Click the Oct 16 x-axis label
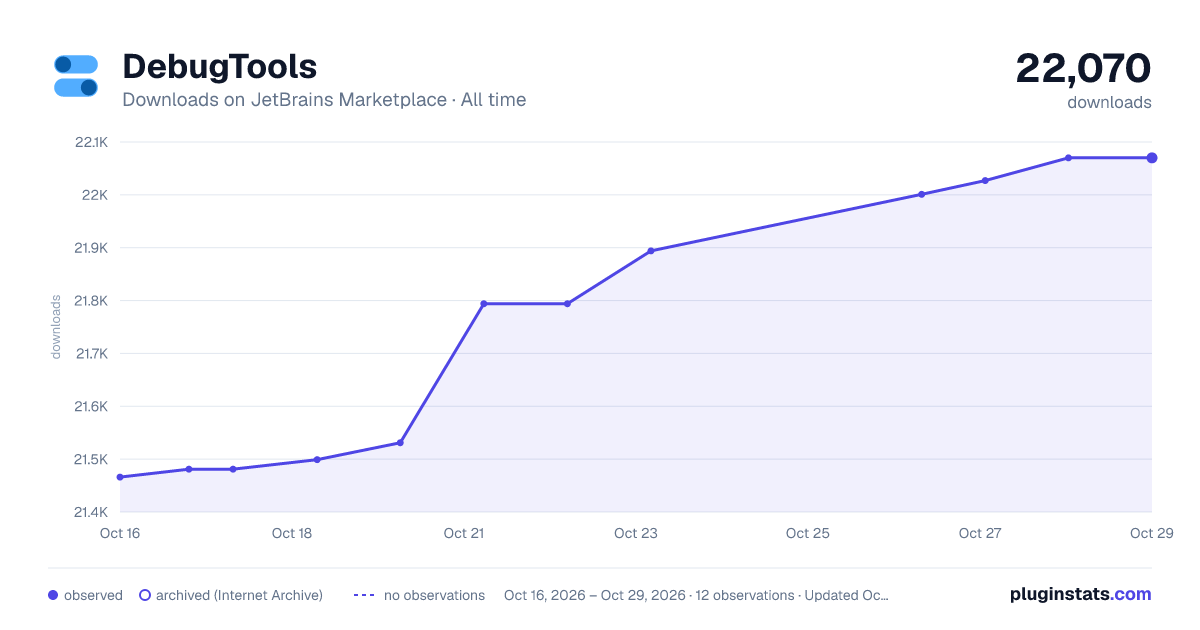This screenshot has height=630, width=1200. point(120,533)
